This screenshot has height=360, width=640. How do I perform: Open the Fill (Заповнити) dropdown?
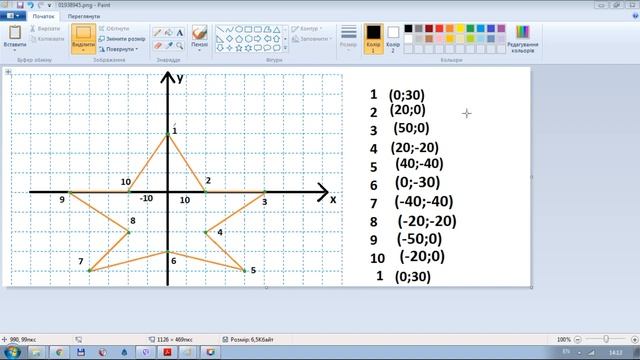point(312,39)
